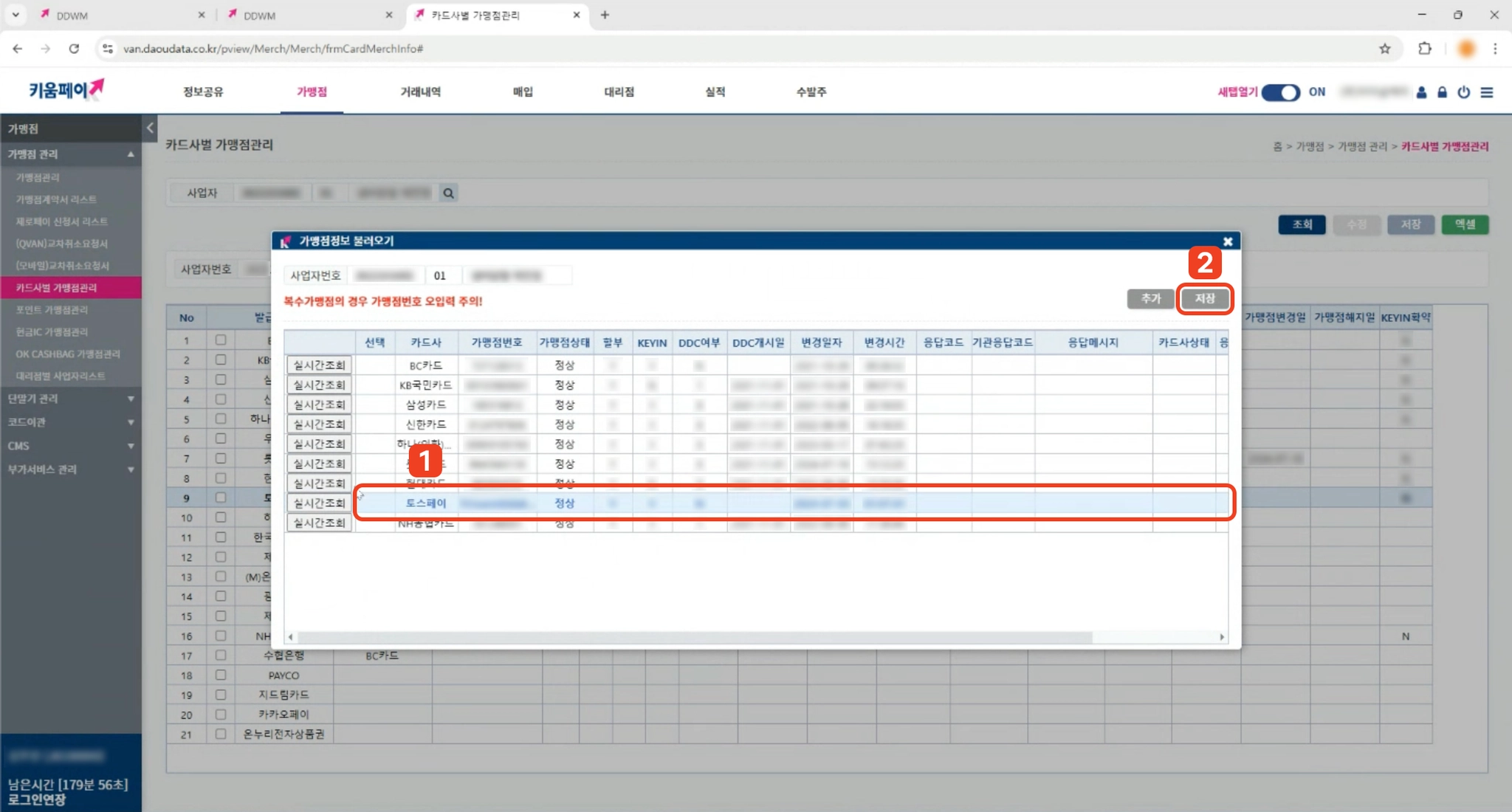Viewport: 1512px width, 812px height.
Task: Open the 대리점 top menu
Action: point(619,92)
